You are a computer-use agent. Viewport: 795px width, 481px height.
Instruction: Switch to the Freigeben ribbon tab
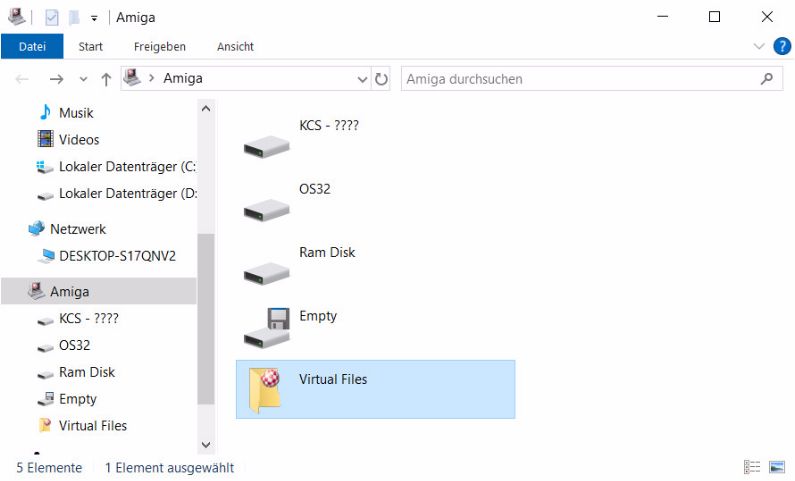click(x=160, y=47)
